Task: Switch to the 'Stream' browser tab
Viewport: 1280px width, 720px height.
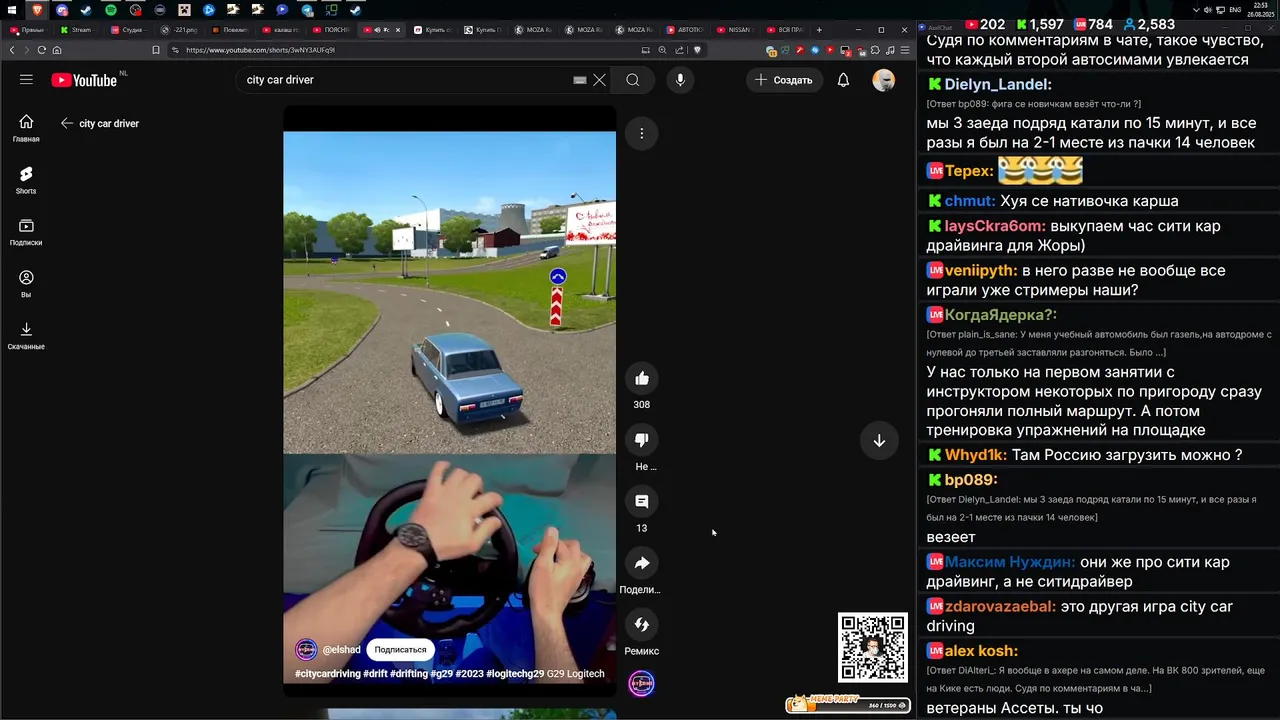Action: [78, 30]
